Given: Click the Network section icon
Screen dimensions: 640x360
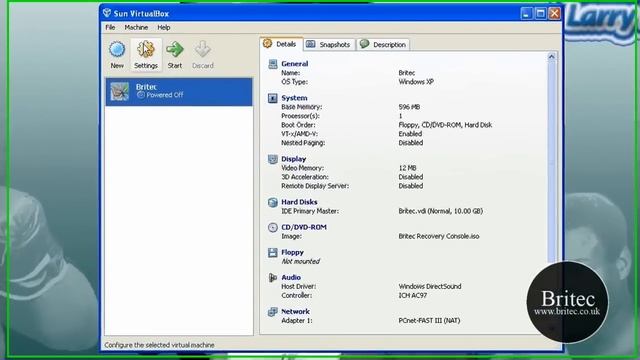Looking at the screenshot, I should tap(273, 312).
